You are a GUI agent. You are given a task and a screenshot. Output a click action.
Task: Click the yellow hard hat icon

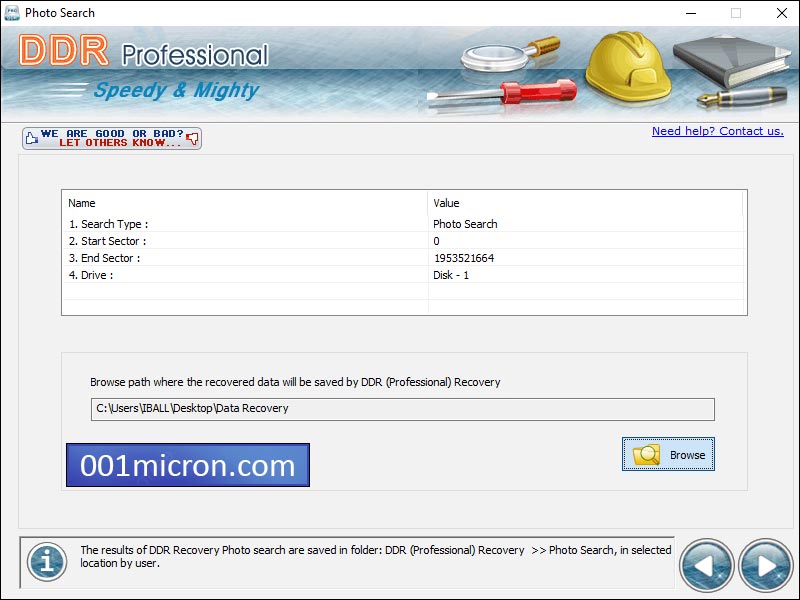coord(626,67)
